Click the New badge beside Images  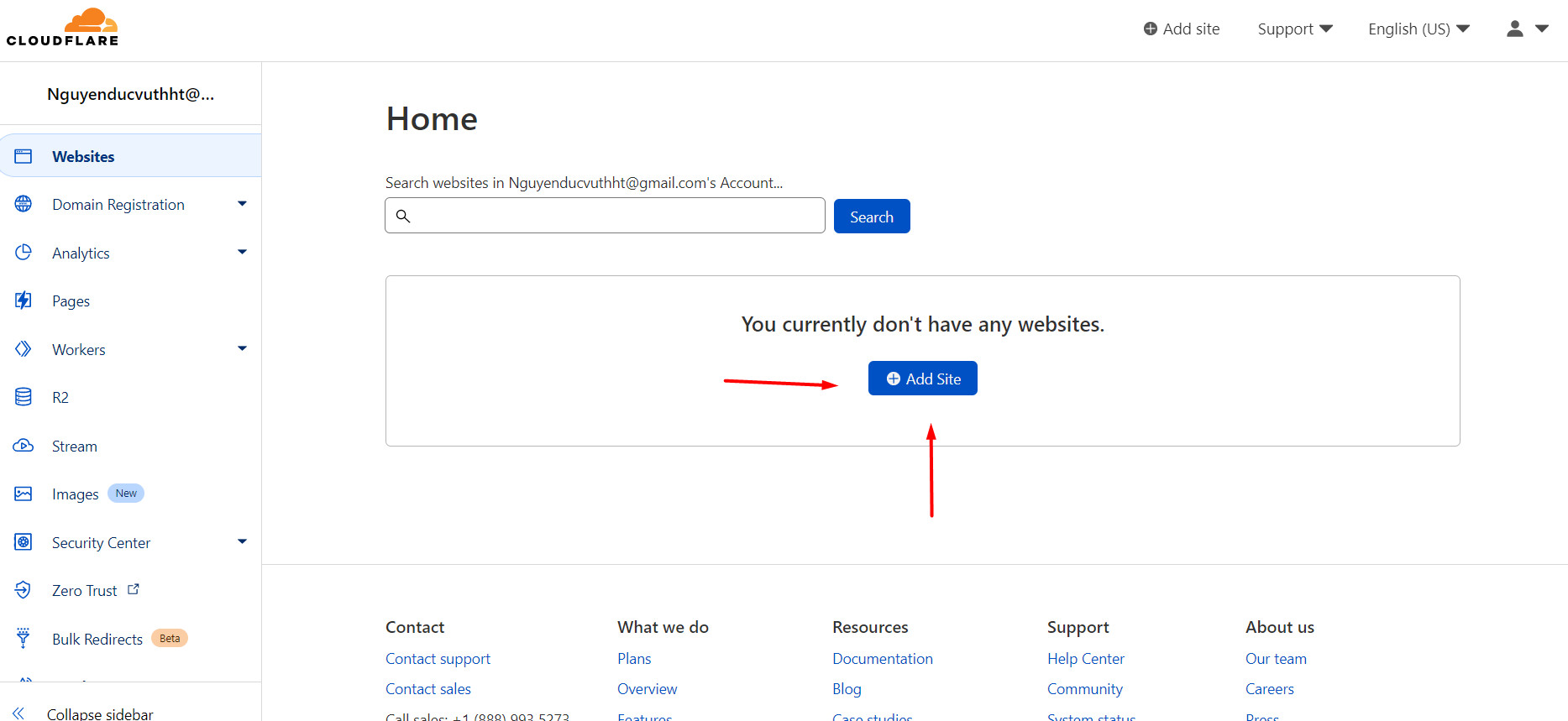coord(126,494)
